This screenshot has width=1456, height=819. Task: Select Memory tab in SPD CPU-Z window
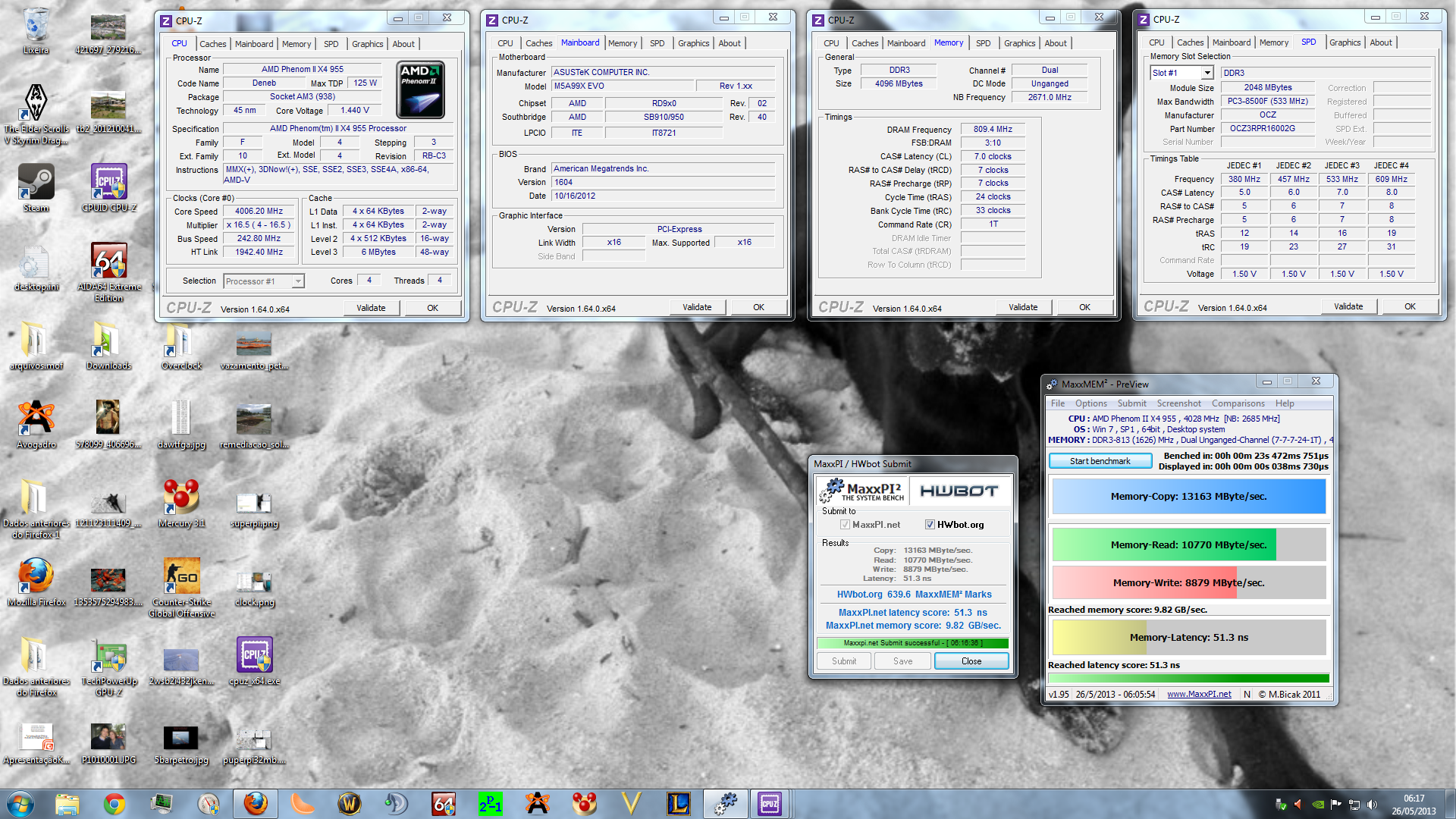(x=1273, y=42)
